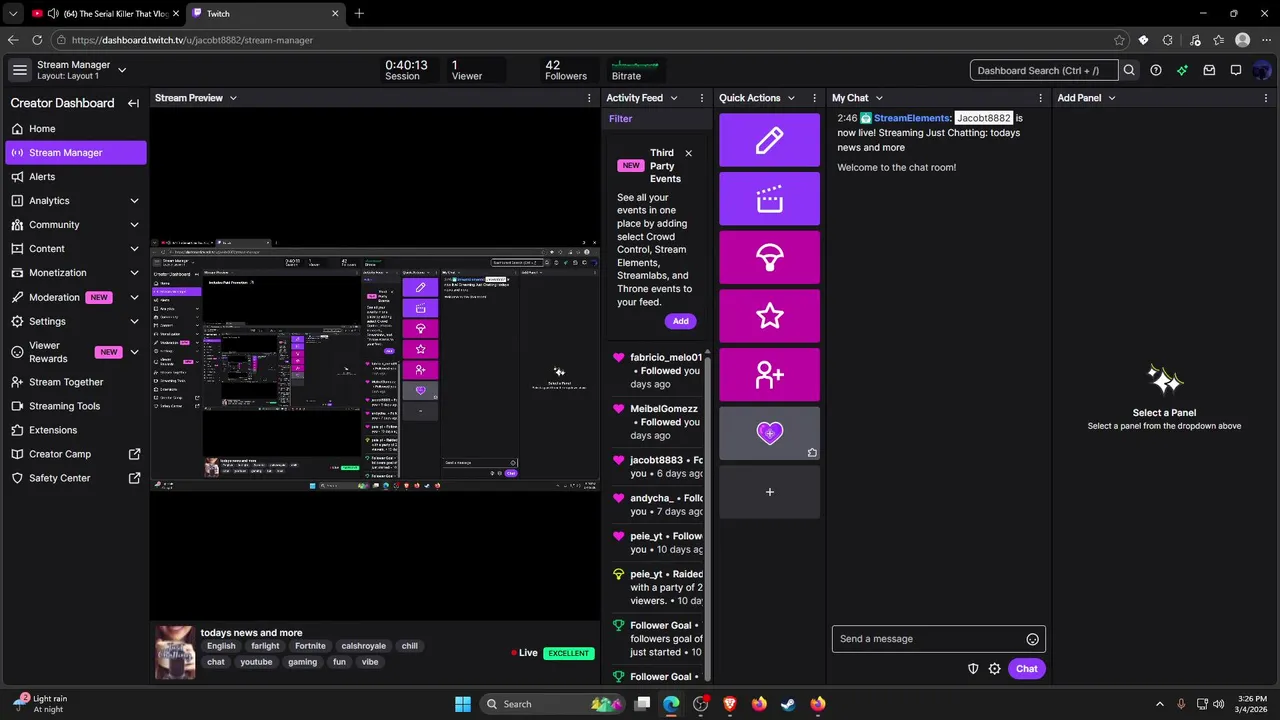The image size is (1280, 720).
Task: Click the gray heart quick action tile
Action: (769, 433)
